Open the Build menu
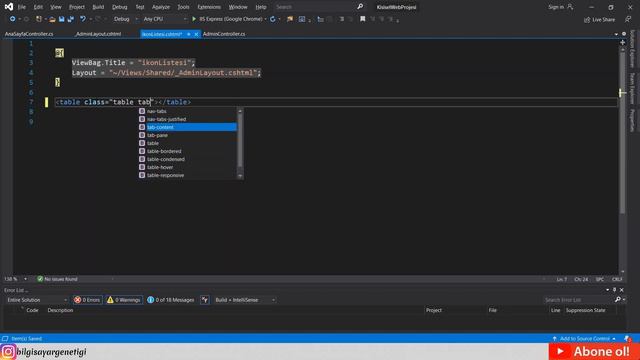This screenshot has width=640, height=360. (98, 7)
